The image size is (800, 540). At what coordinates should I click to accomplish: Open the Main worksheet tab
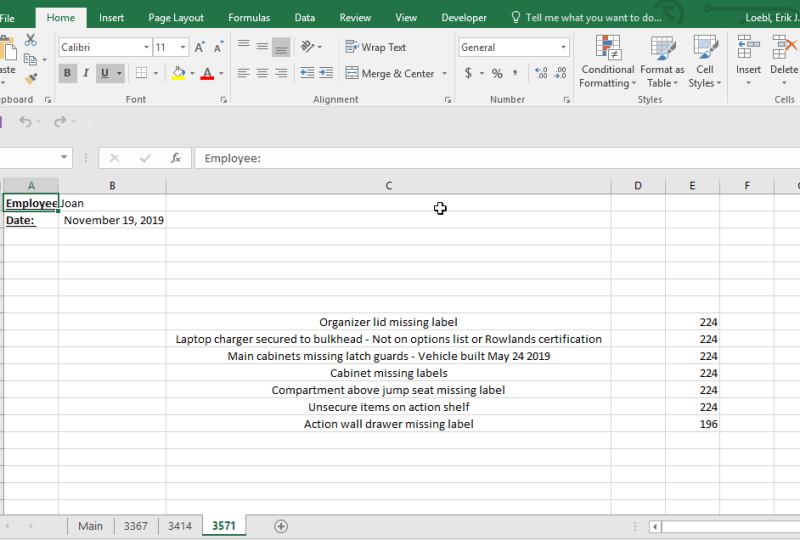pyautogui.click(x=90, y=526)
